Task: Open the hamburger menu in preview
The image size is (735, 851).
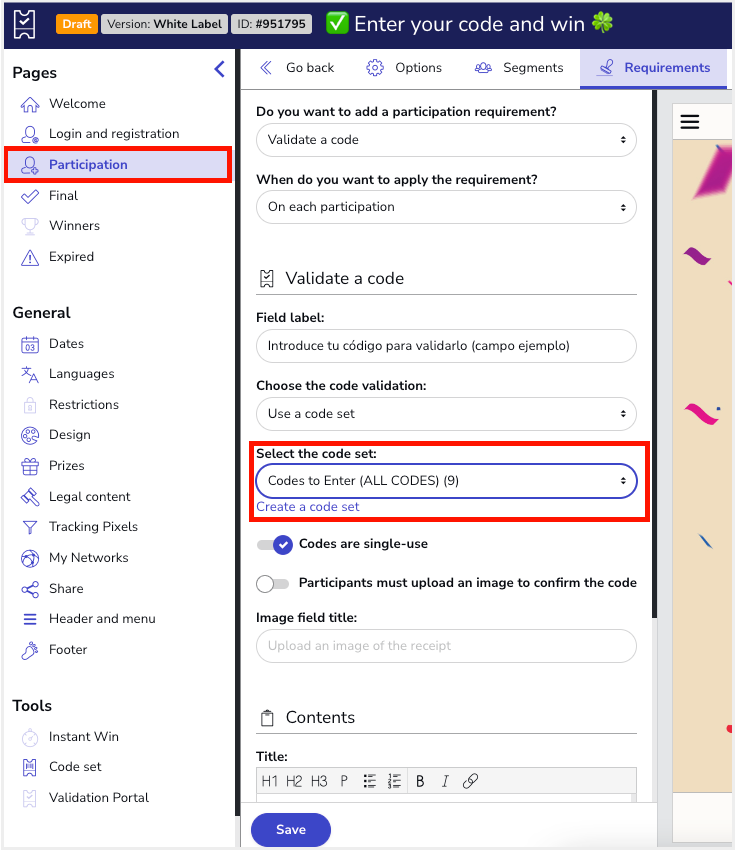Action: pyautogui.click(x=690, y=122)
